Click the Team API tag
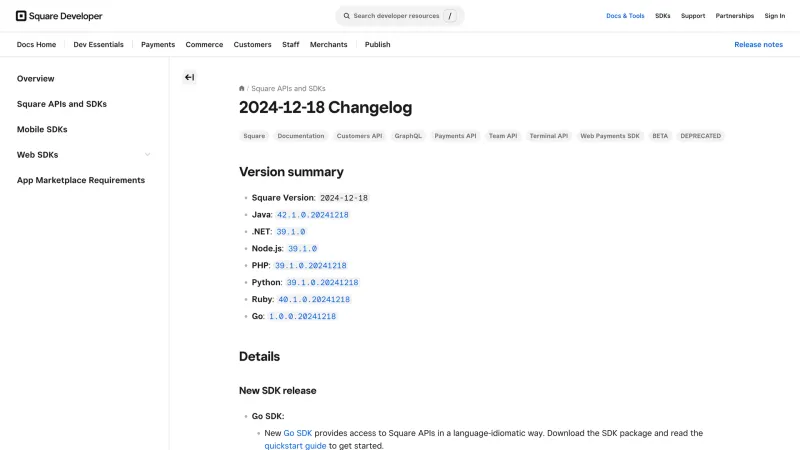The image size is (800, 450). [x=503, y=136]
